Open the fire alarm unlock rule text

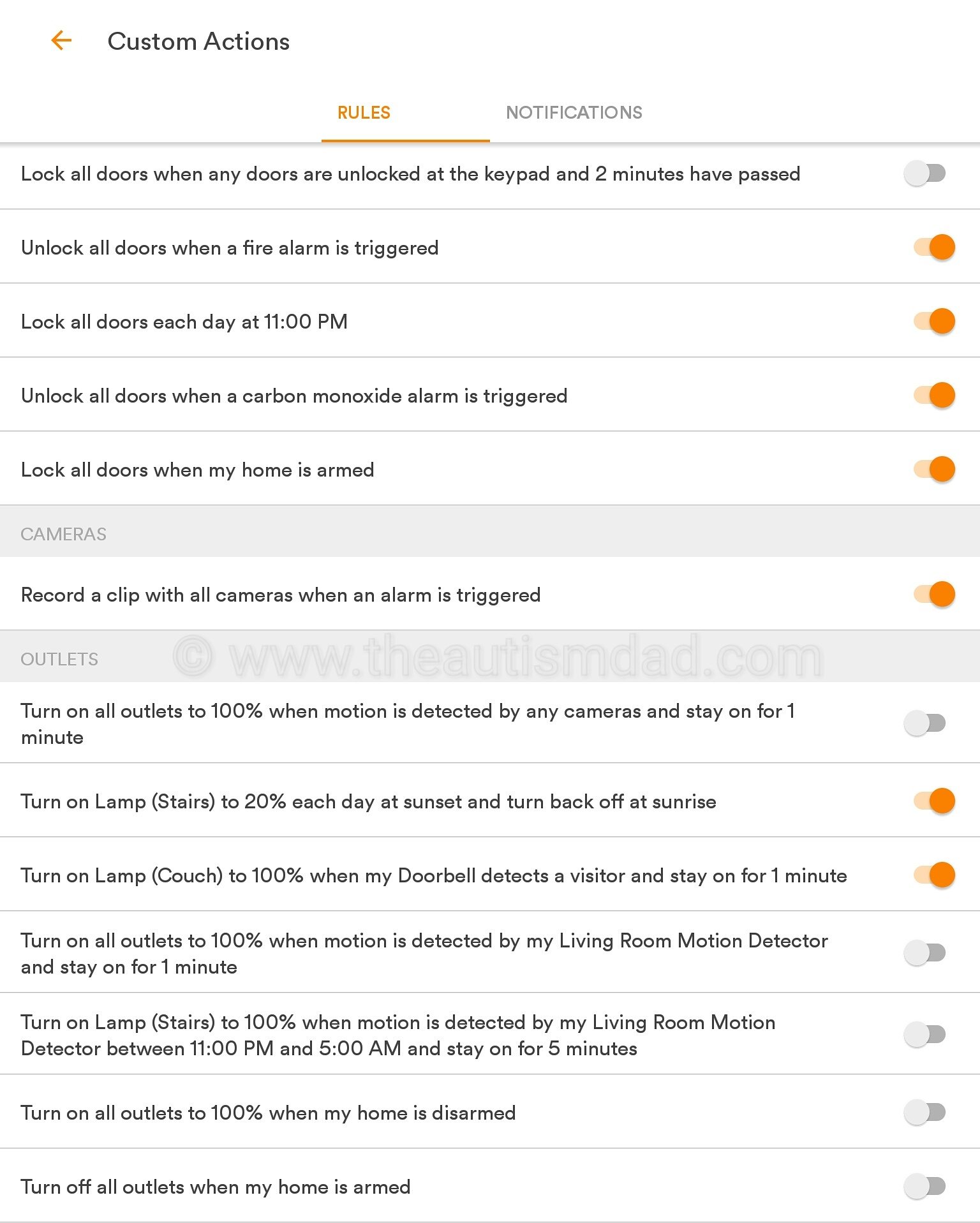coord(230,247)
